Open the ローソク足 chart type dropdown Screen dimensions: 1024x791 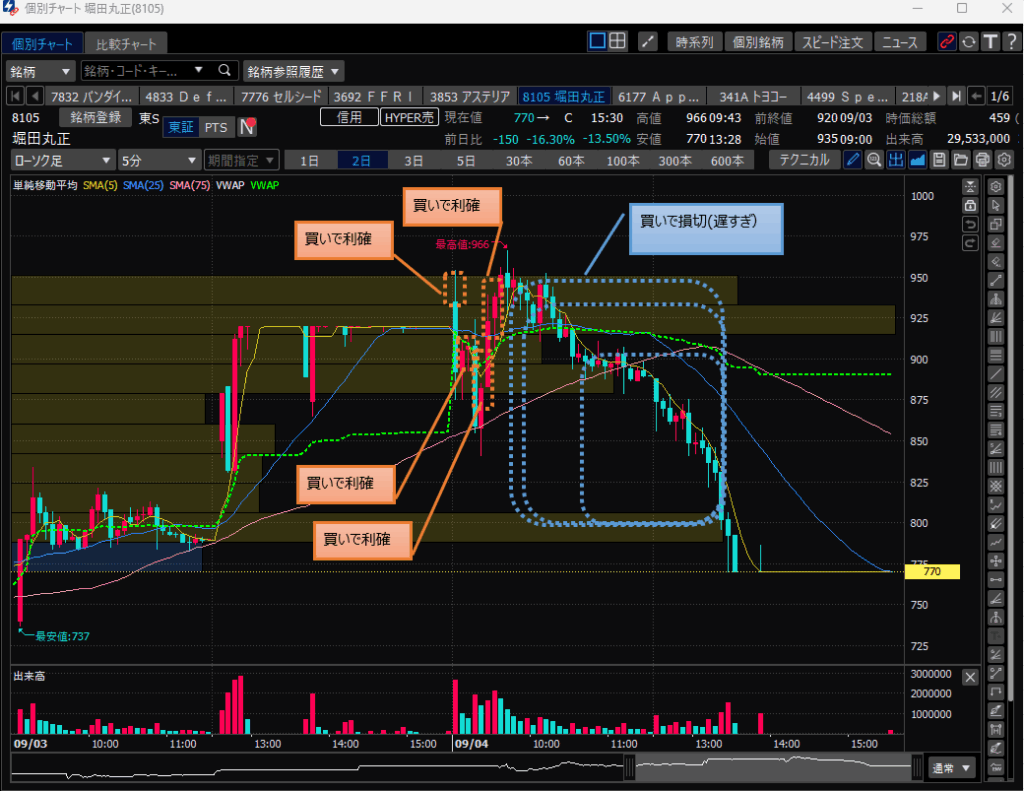62,160
